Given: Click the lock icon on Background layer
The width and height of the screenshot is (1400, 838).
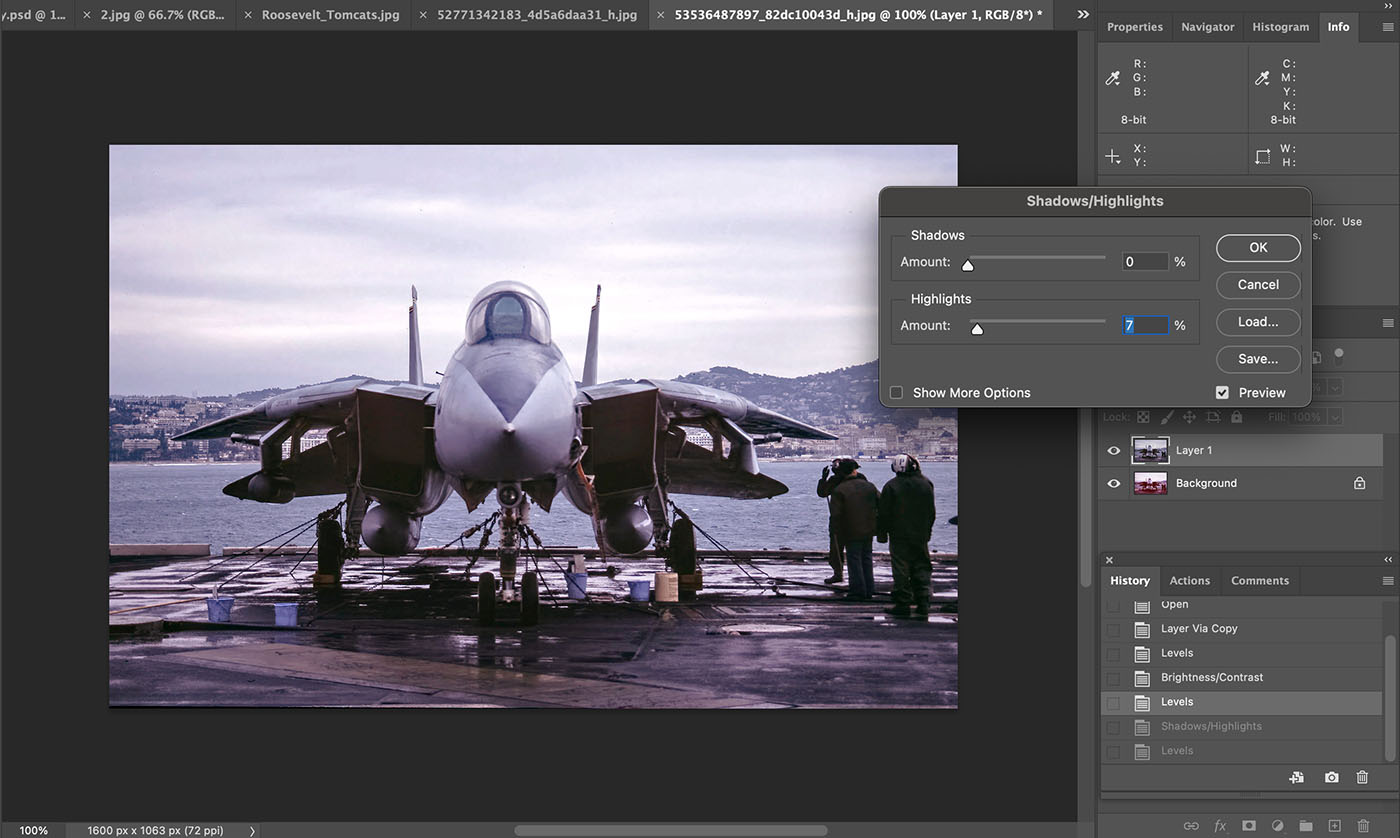Looking at the screenshot, I should pyautogui.click(x=1359, y=483).
